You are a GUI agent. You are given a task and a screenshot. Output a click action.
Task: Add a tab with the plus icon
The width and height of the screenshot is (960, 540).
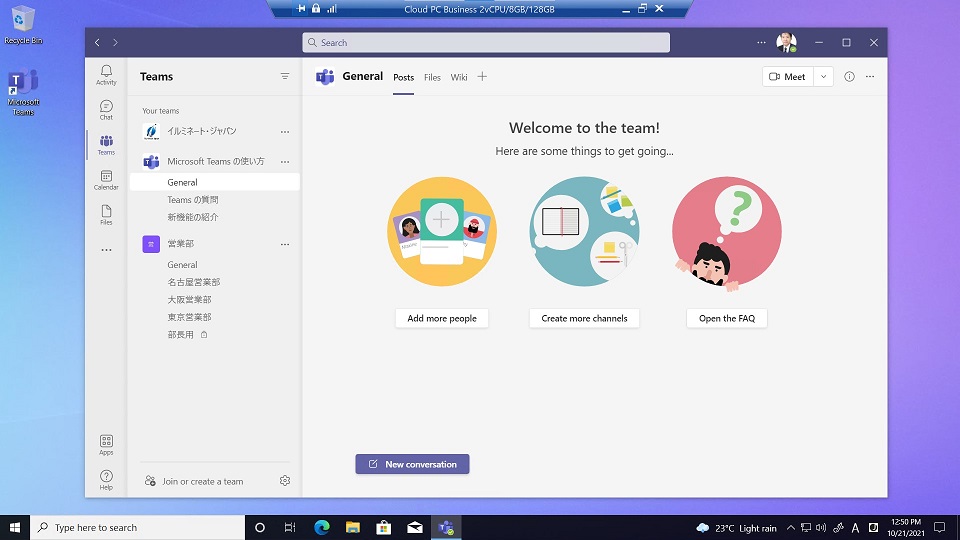pyautogui.click(x=482, y=77)
